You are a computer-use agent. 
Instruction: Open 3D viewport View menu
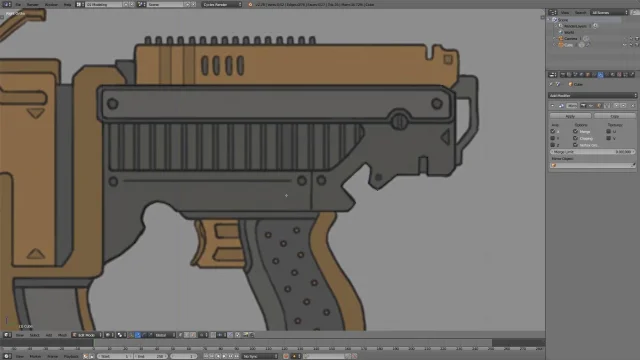coord(20,335)
